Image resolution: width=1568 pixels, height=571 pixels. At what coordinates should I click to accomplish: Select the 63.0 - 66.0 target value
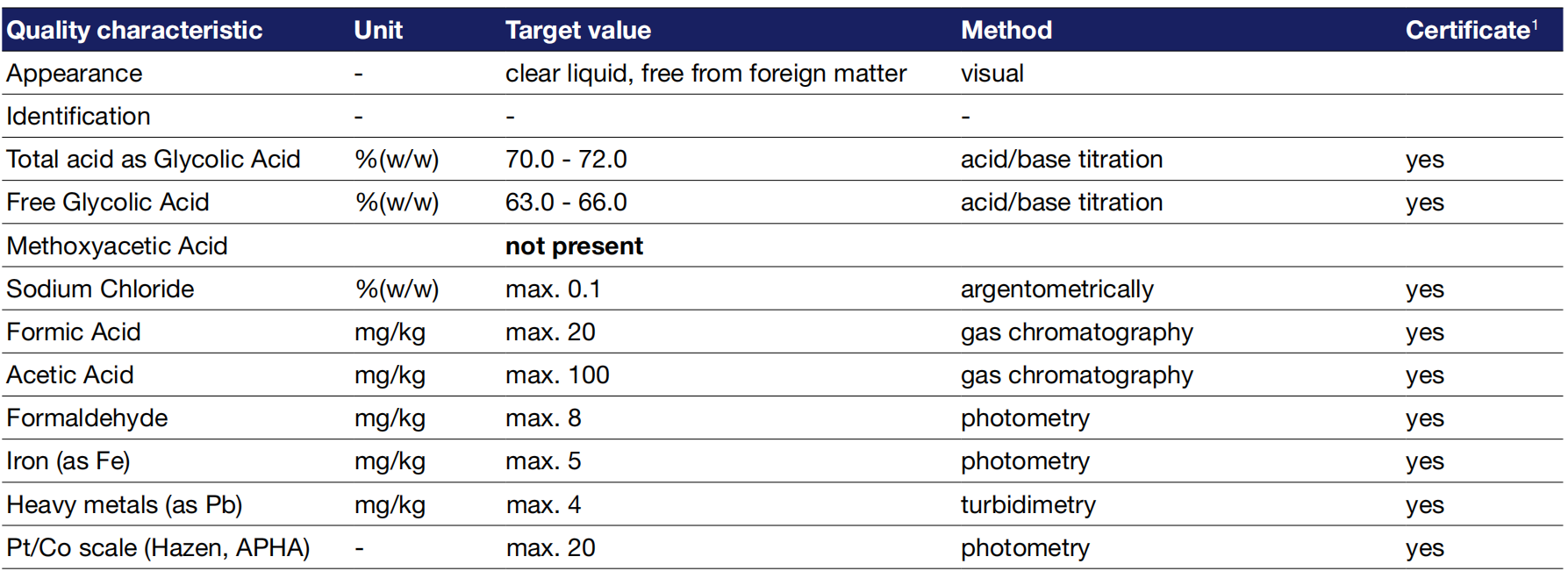point(566,203)
